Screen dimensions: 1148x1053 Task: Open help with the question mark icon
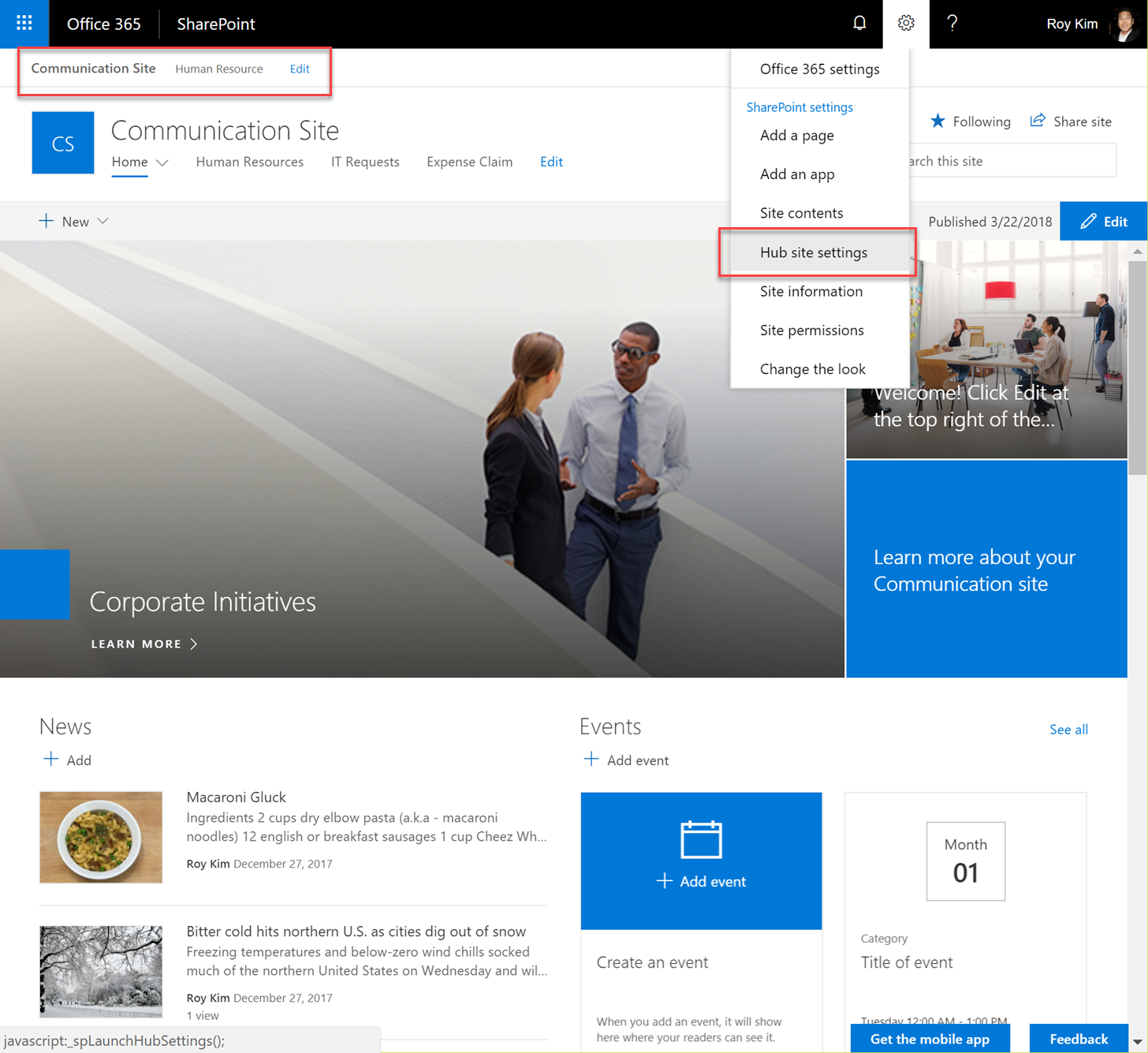point(952,24)
